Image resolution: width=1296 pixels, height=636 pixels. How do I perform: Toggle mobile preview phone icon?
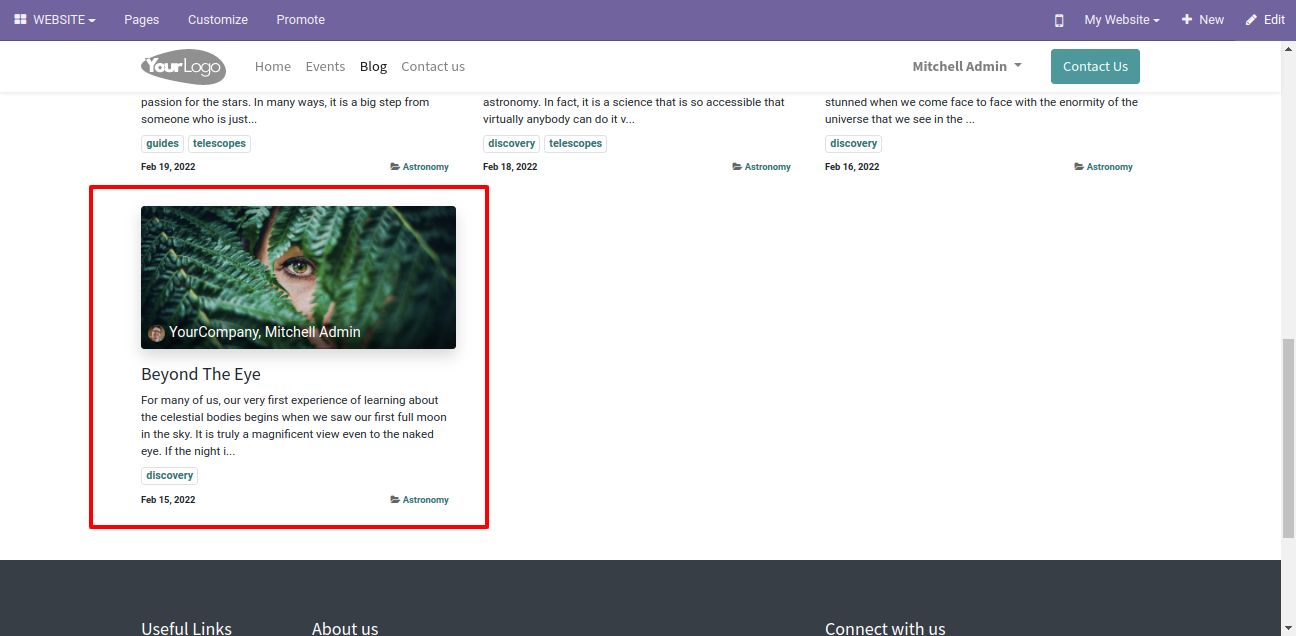tap(1059, 20)
